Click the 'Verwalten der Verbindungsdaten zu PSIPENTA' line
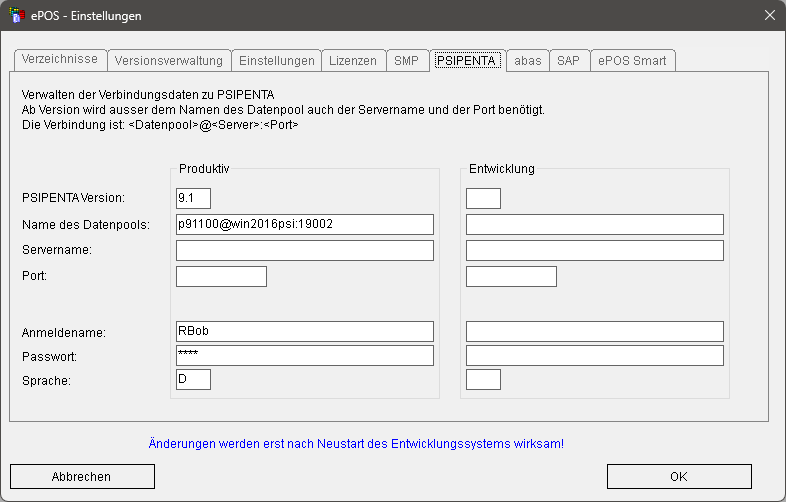This screenshot has width=786, height=502. 148,95
